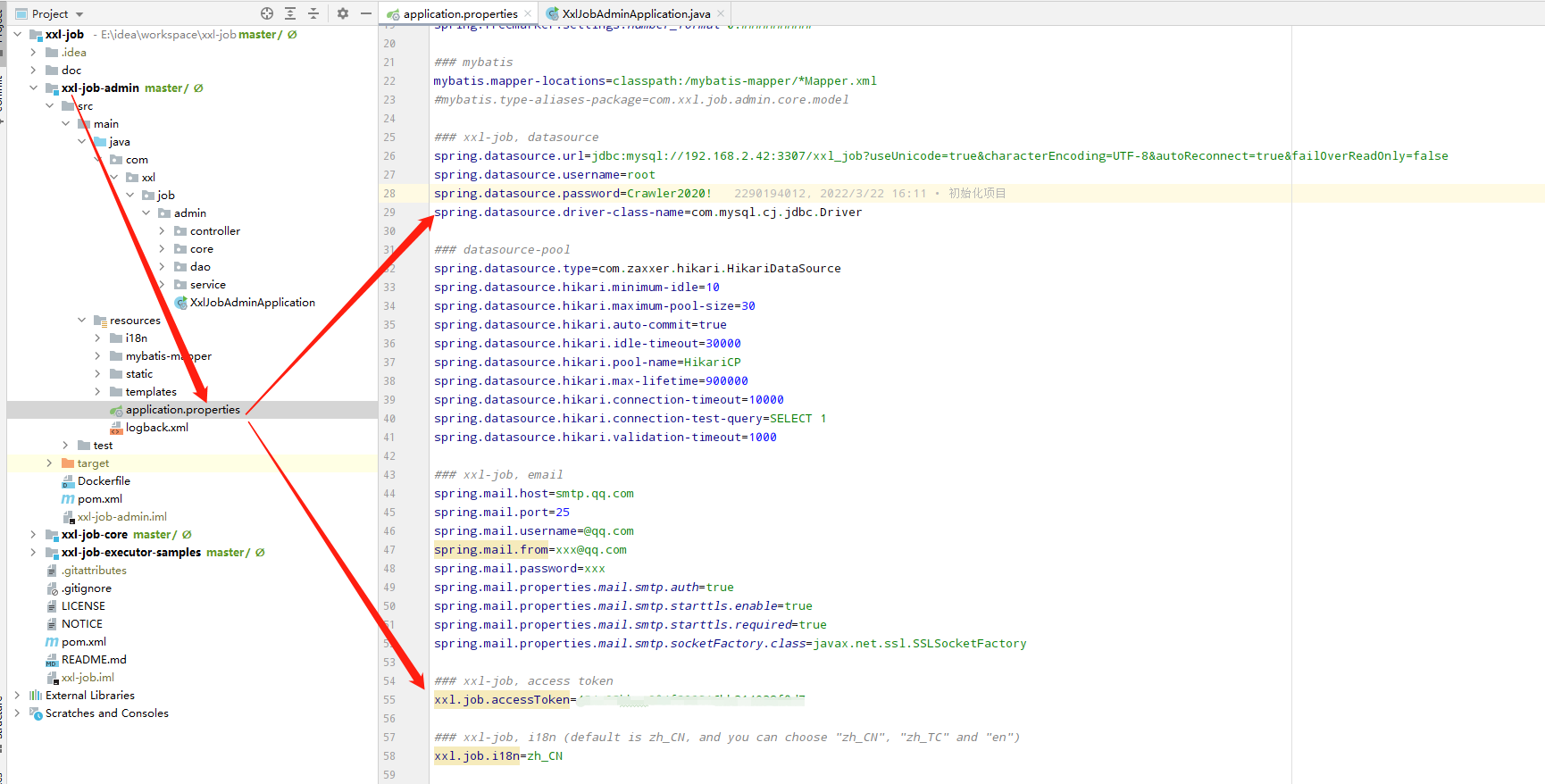Screen dimensions: 1545x784
Task: Expand the templates folder
Action: click(x=98, y=392)
